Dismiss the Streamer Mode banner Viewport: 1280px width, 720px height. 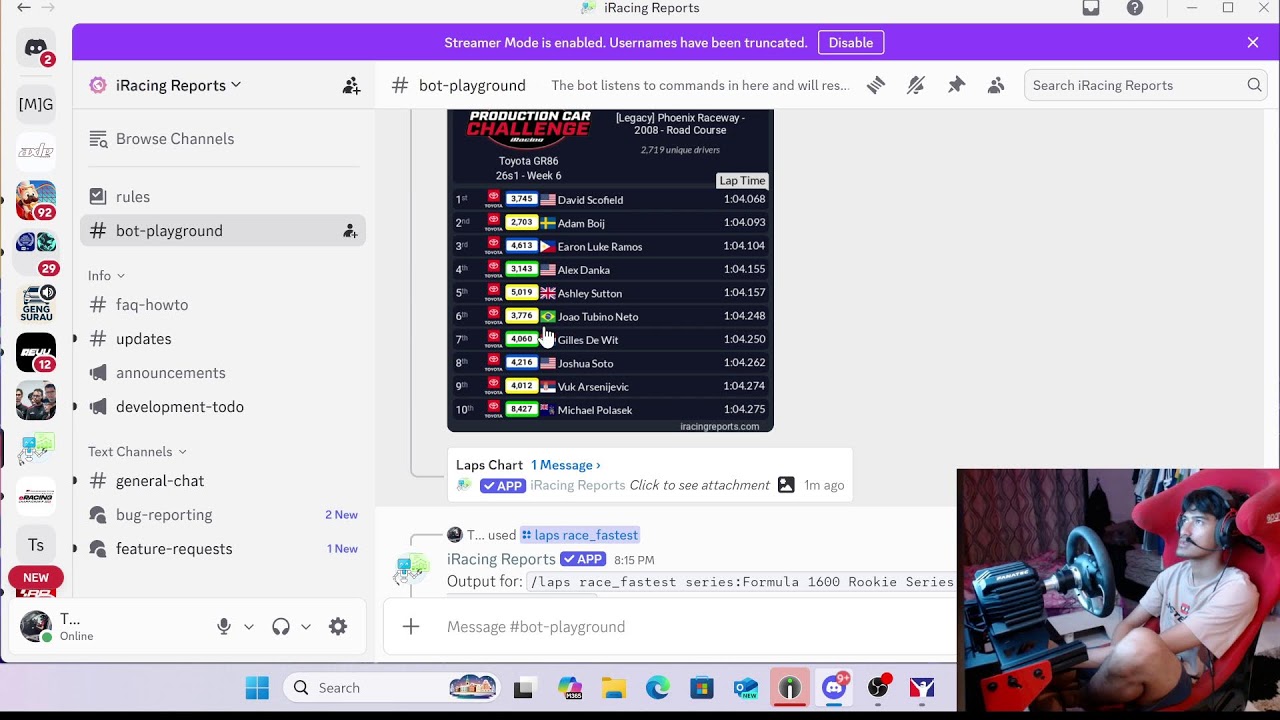(1253, 43)
